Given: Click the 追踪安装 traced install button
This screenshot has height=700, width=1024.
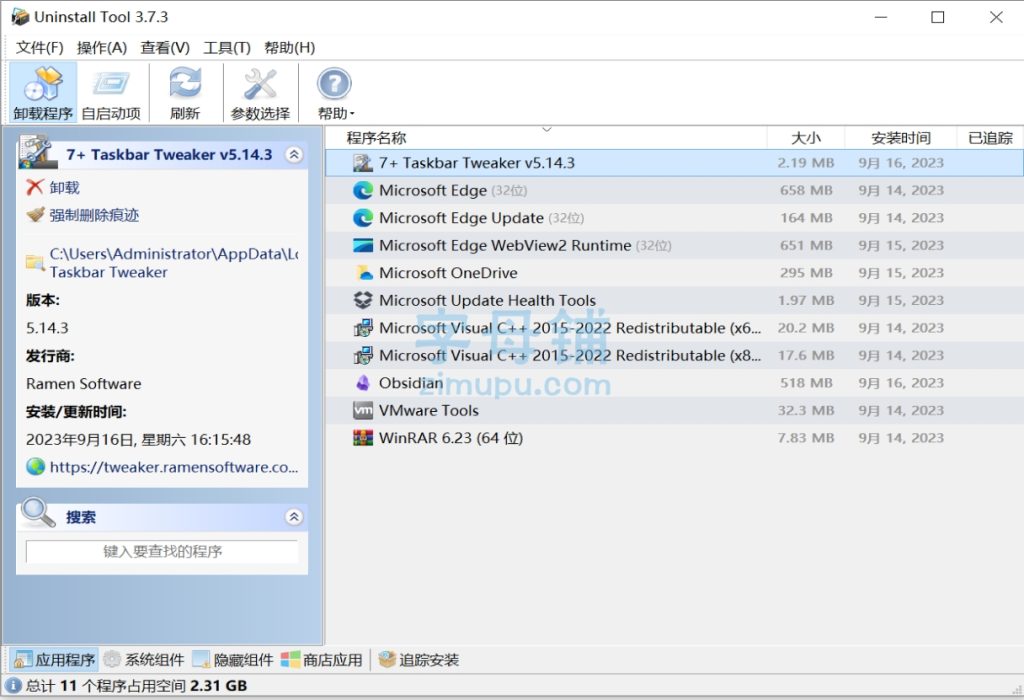Looking at the screenshot, I should click(419, 660).
